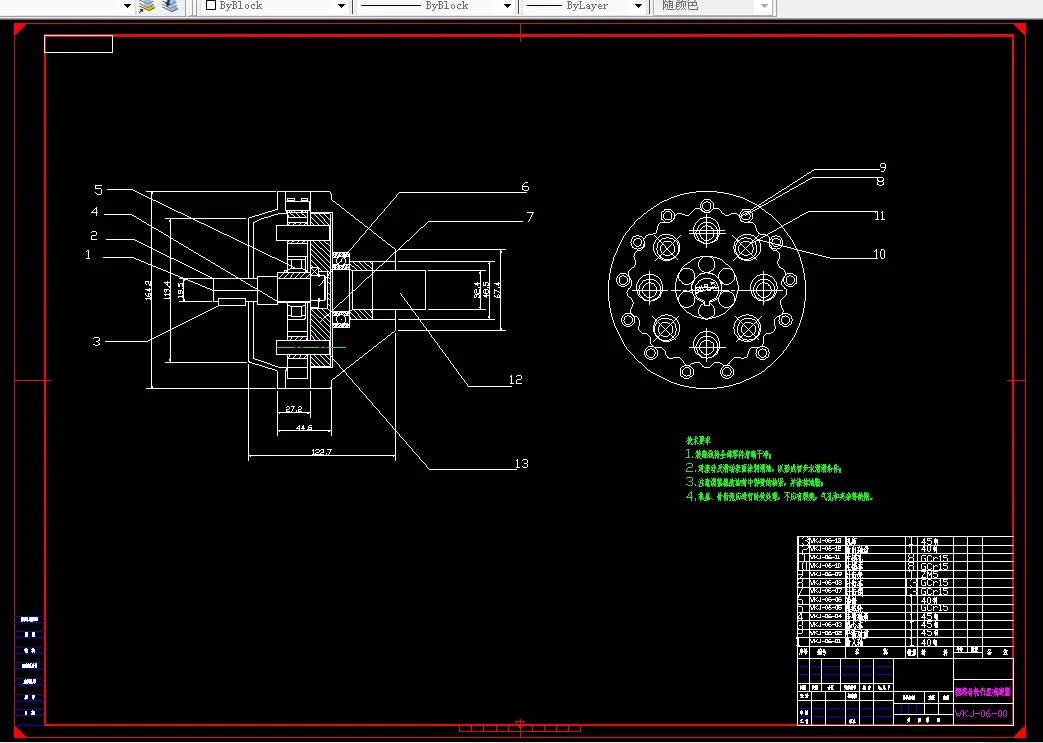Select part balloon number 7
The width and height of the screenshot is (1043, 743).
pyautogui.click(x=529, y=218)
